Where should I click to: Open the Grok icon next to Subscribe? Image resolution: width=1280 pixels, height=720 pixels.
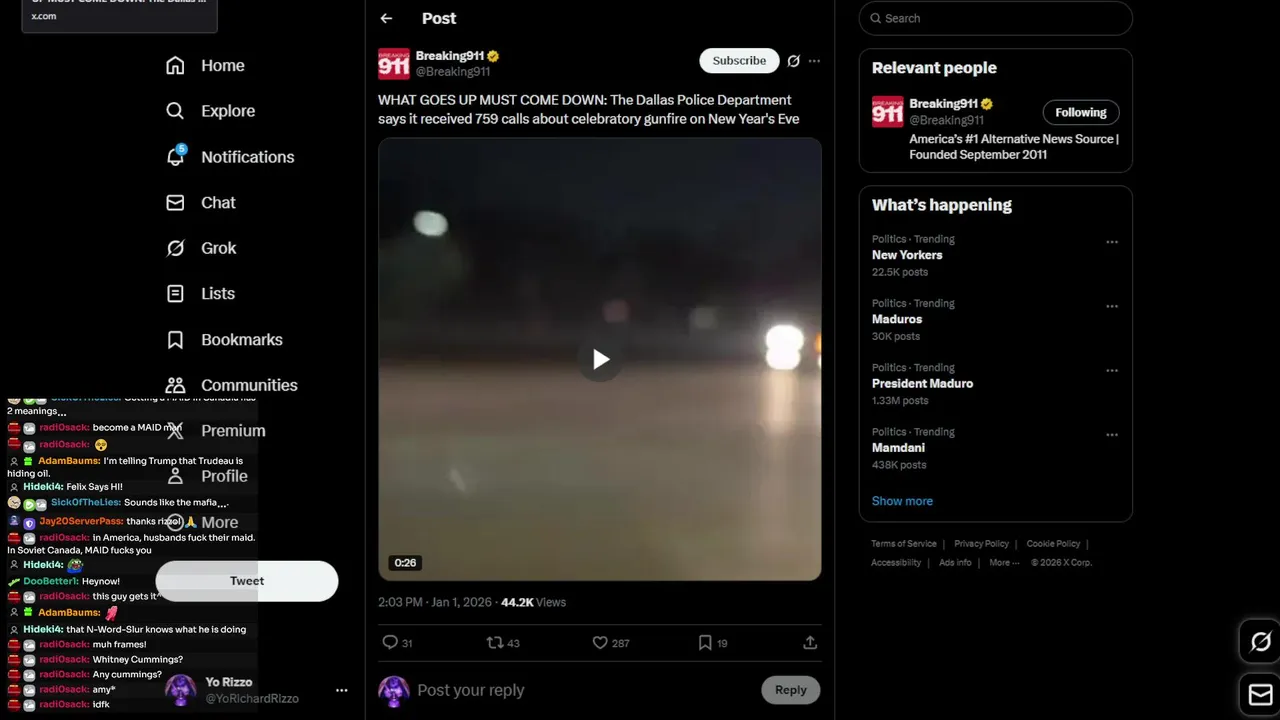[x=793, y=61]
